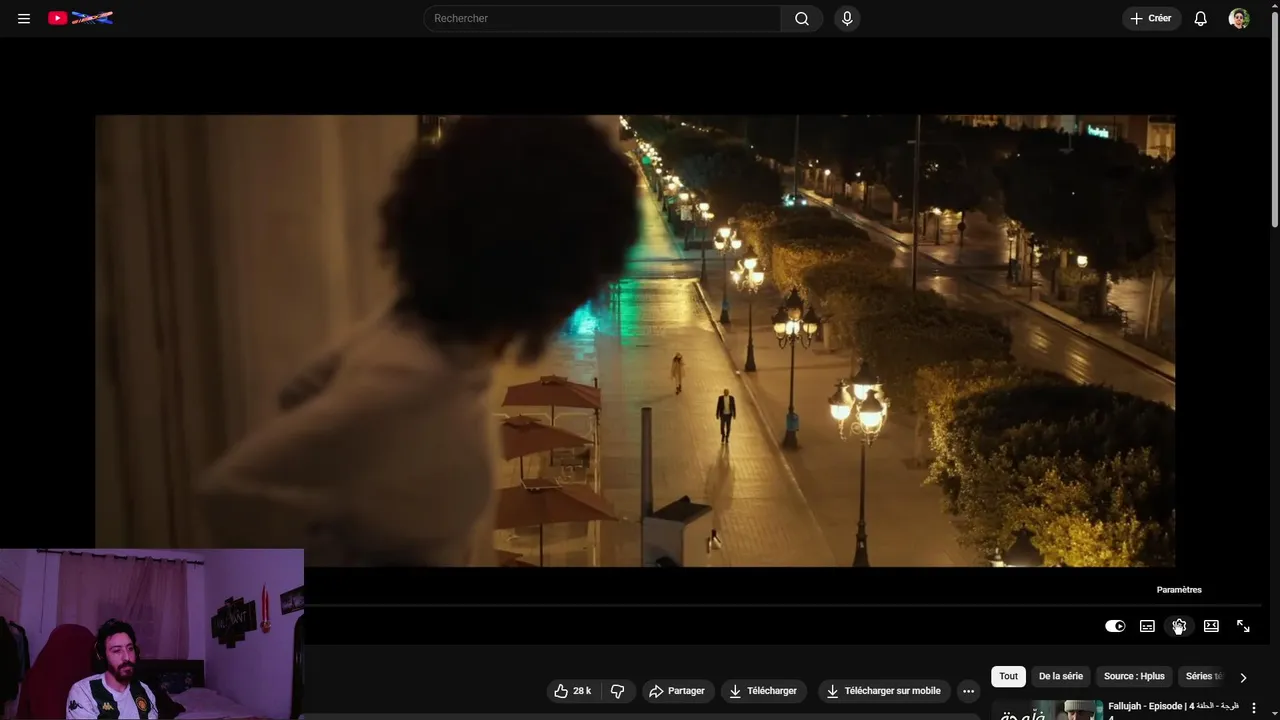The width and height of the screenshot is (1280, 720).
Task: Select the Tout filter chip
Action: point(1008,677)
